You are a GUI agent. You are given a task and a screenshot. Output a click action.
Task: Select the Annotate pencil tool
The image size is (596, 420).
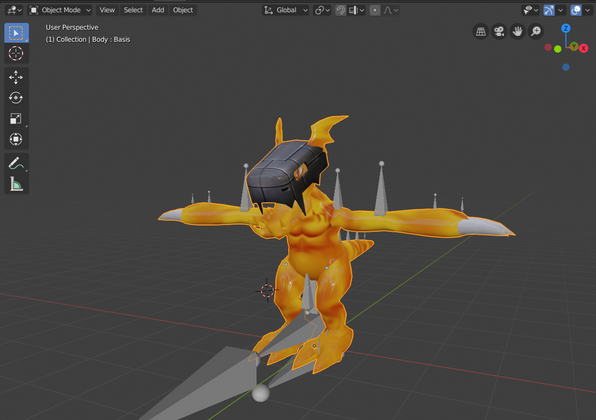pyautogui.click(x=16, y=164)
